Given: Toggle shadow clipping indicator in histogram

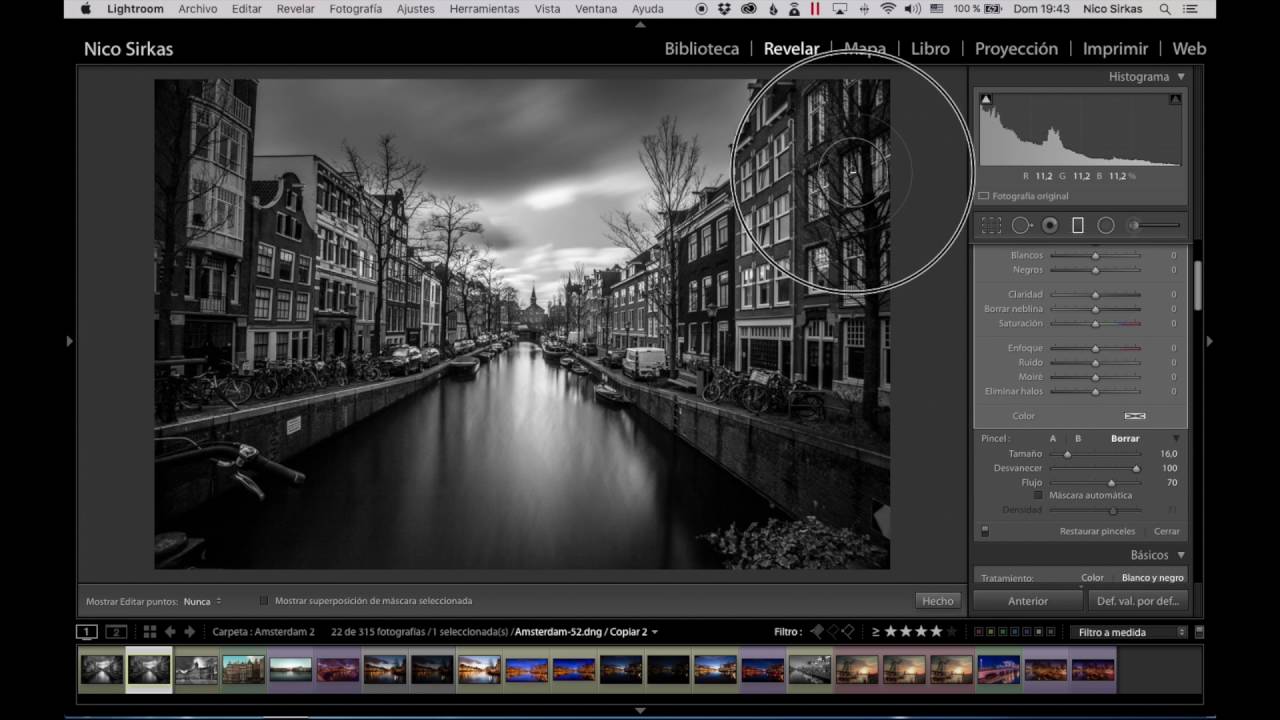Looking at the screenshot, I should (986, 99).
